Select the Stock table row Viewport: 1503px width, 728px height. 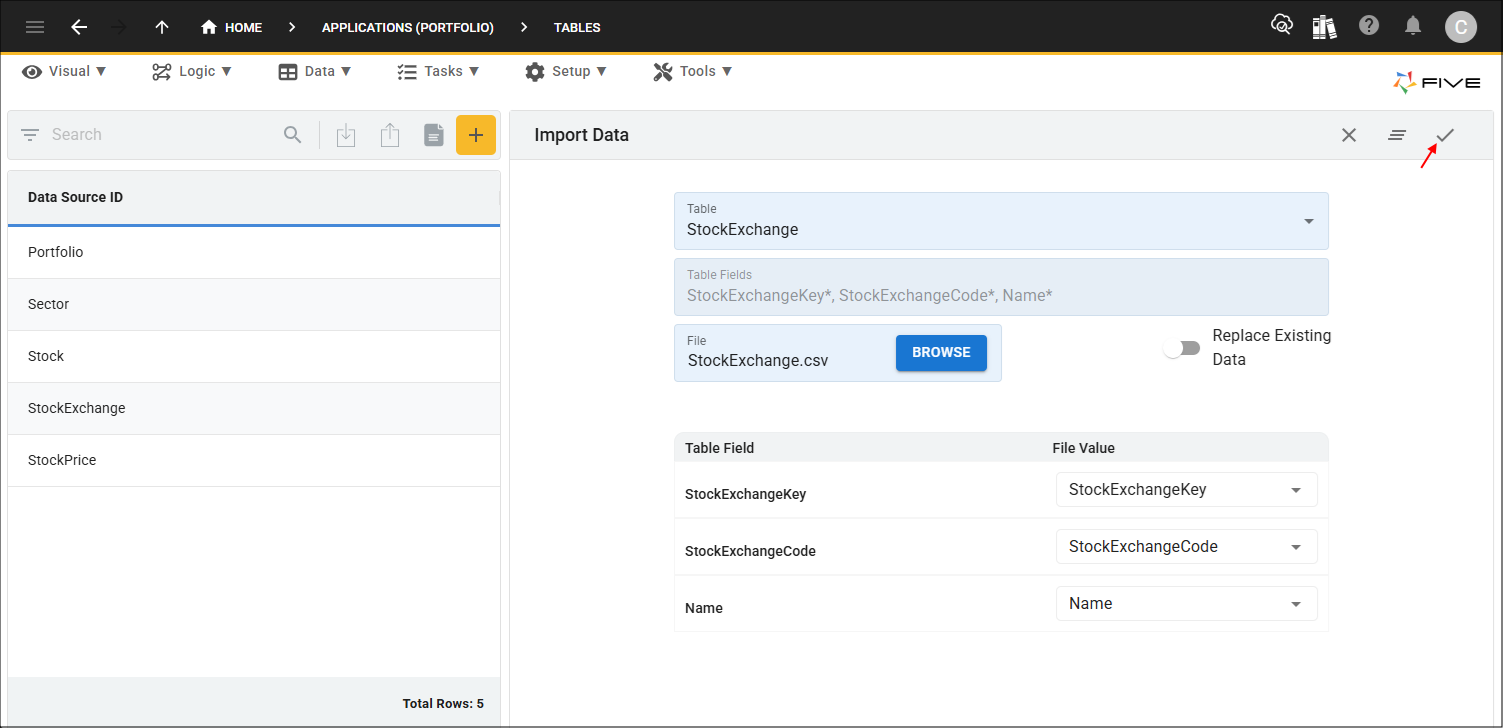[x=254, y=357]
